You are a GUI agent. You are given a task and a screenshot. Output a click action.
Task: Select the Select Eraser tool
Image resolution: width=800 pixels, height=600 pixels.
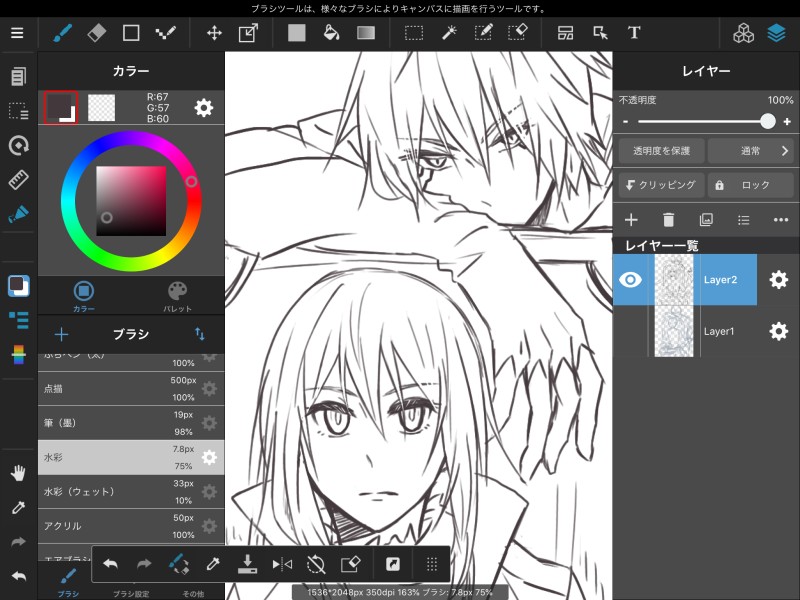(x=517, y=33)
